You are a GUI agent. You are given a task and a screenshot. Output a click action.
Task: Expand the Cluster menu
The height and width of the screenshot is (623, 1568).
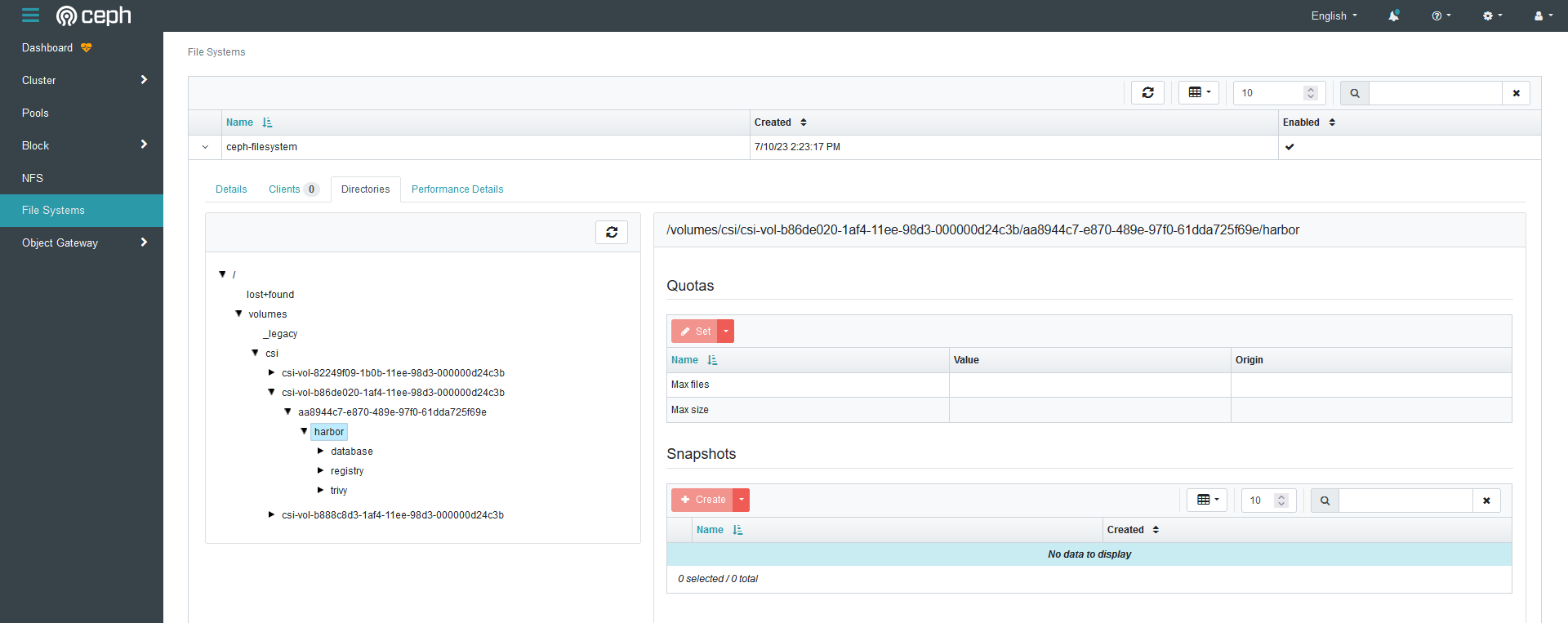tap(82, 80)
